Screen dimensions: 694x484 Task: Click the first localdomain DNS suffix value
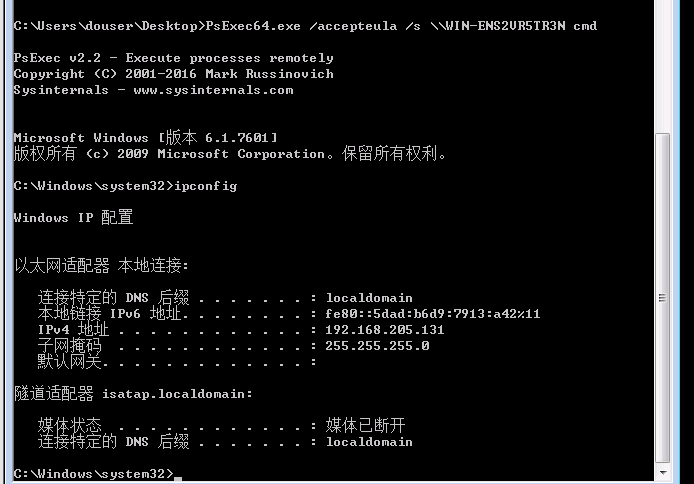(x=369, y=298)
